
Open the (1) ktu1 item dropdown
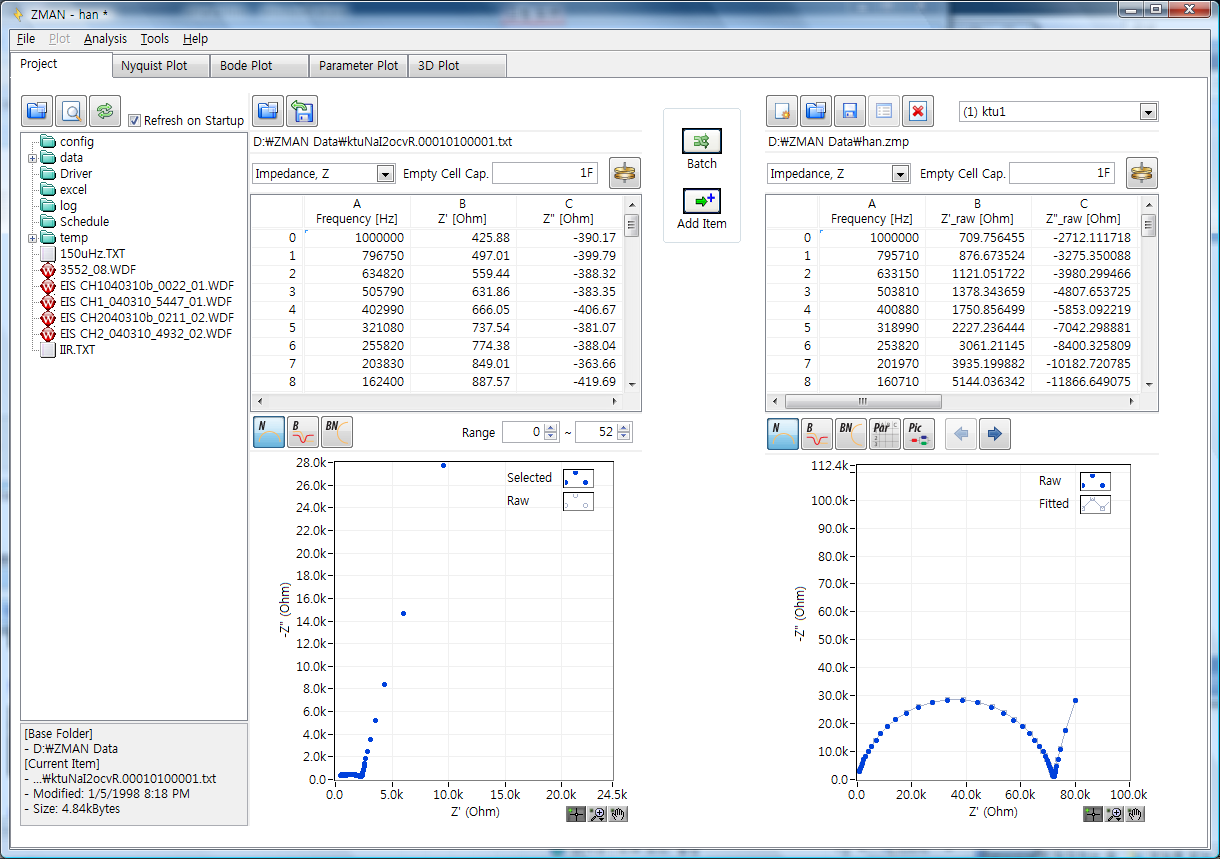click(x=1147, y=112)
